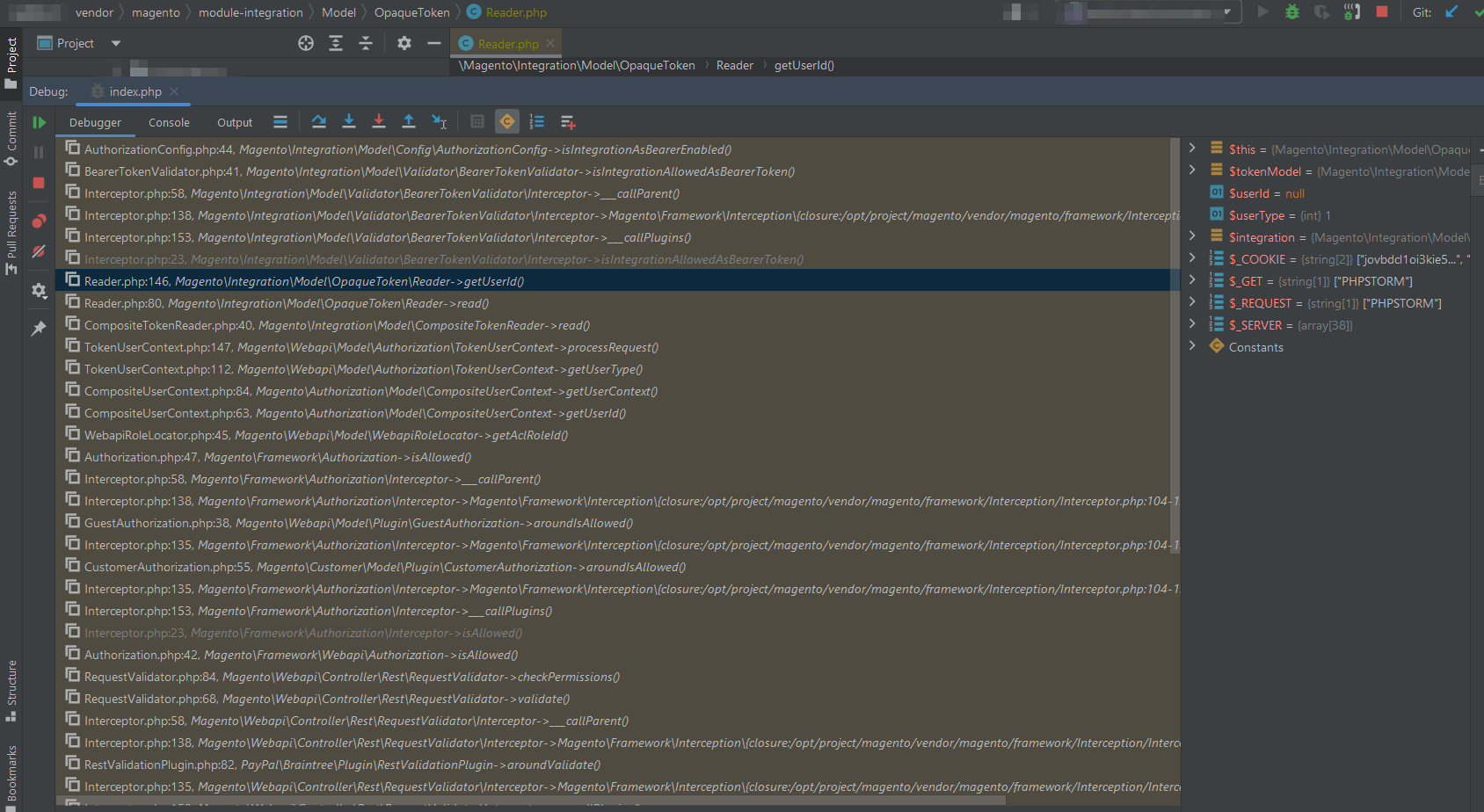Expand the $this variable node
Viewport: 1484px width, 812px height.
(1192, 148)
